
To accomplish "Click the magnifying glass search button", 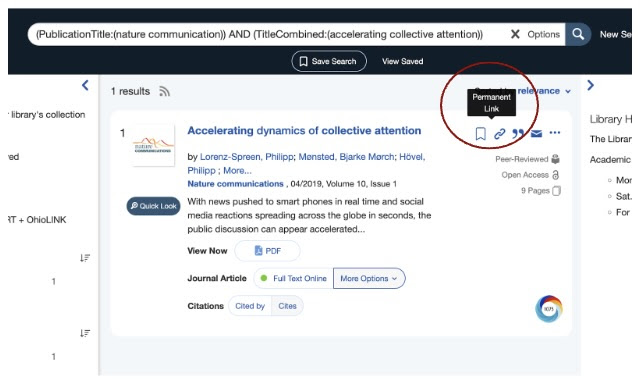I will pos(578,34).
